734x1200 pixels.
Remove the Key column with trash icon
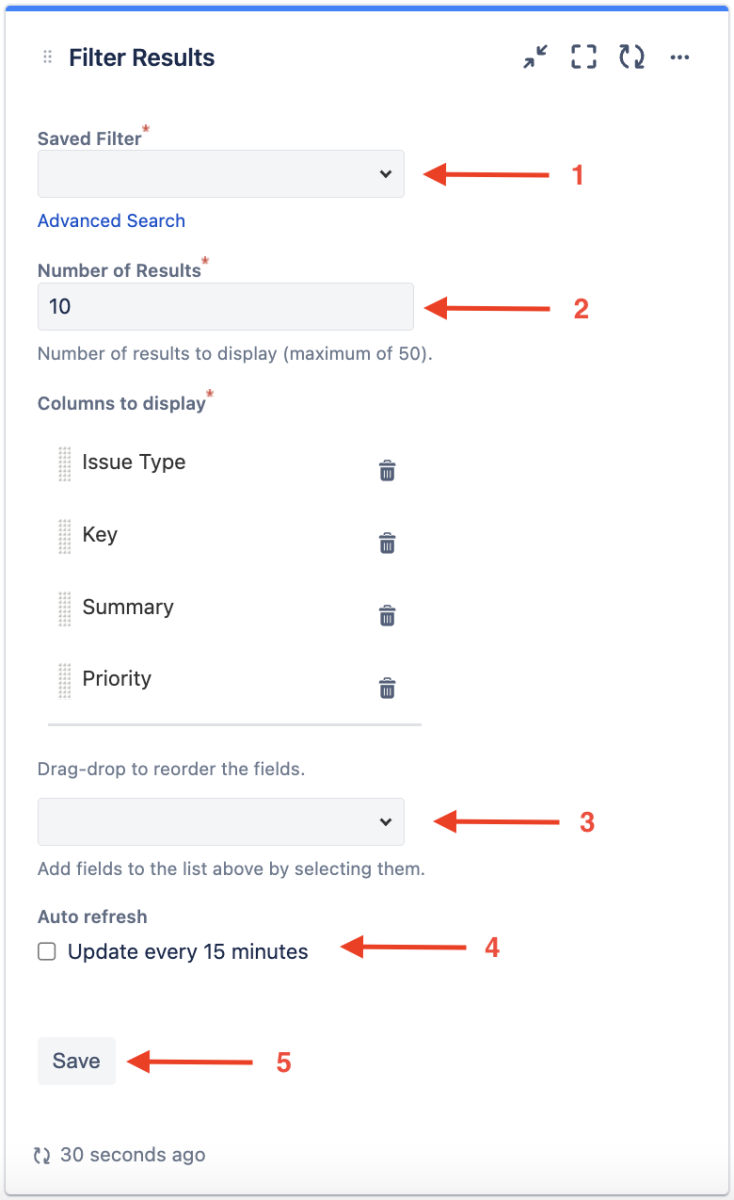point(387,543)
